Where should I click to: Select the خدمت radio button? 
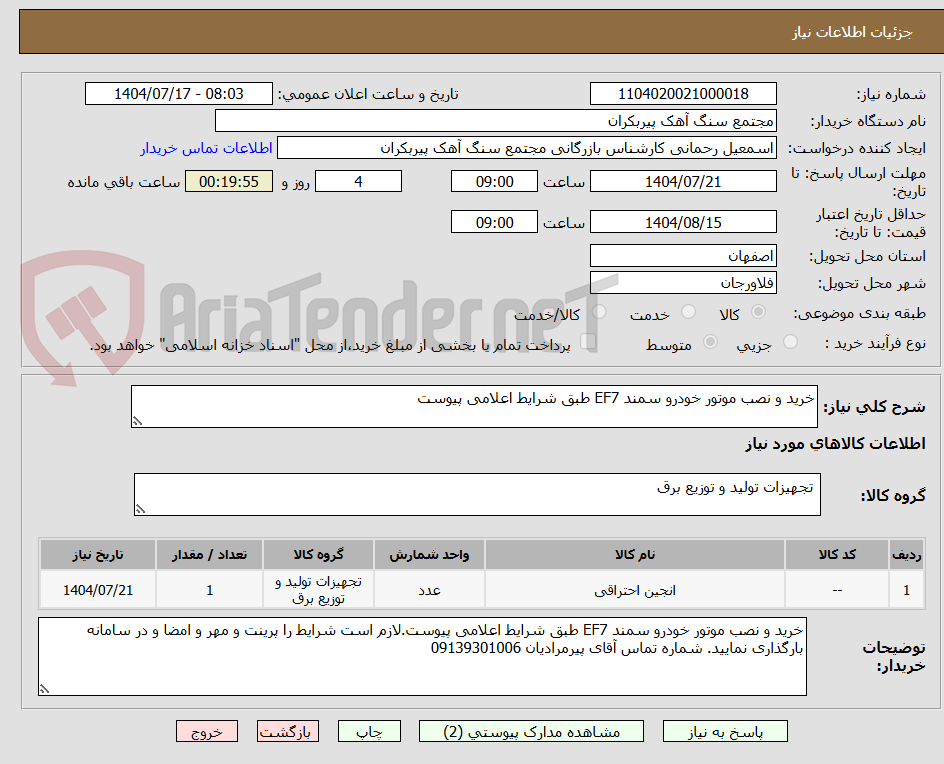point(688,313)
